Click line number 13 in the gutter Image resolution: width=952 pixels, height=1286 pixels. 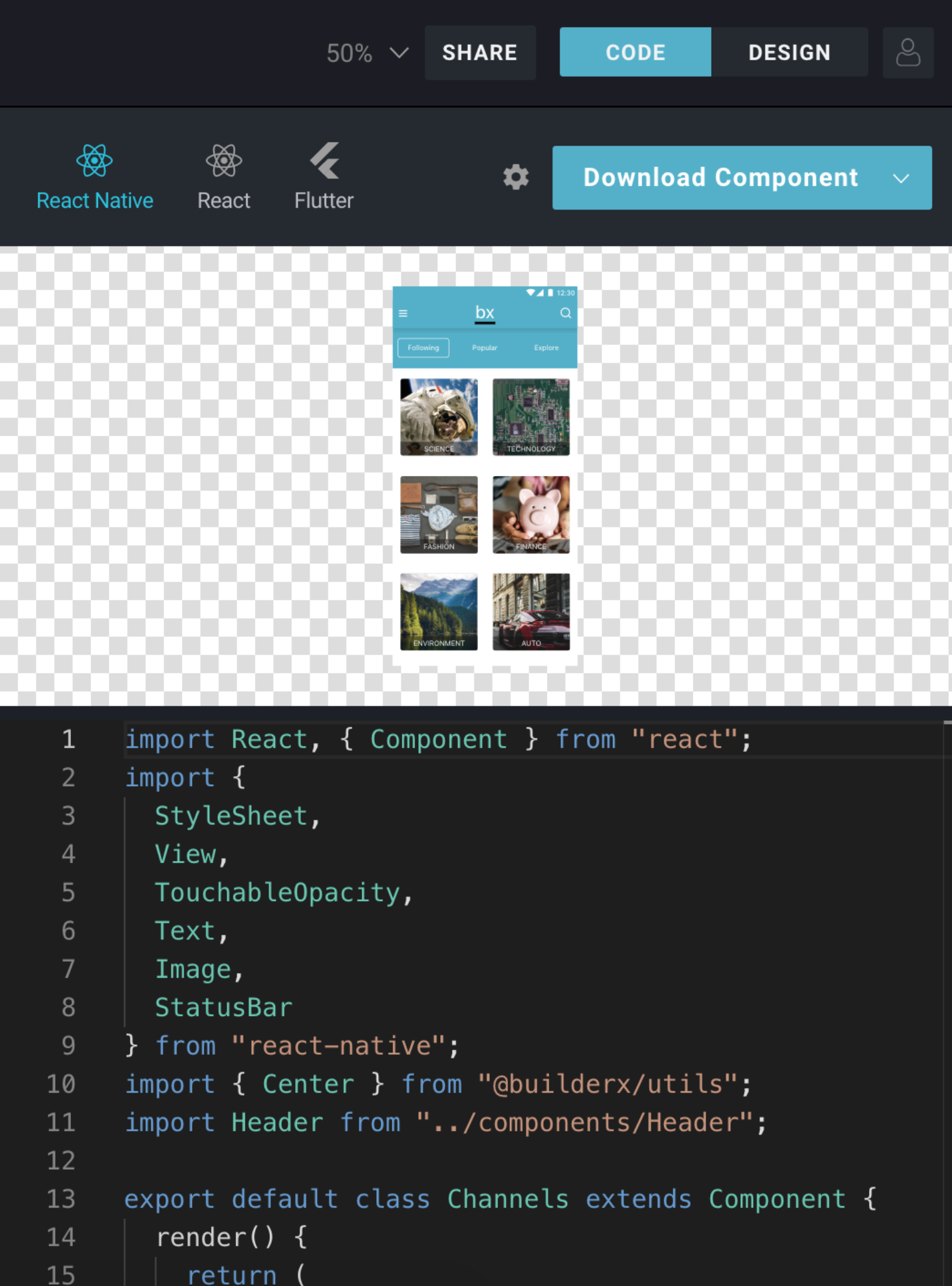[x=61, y=1199]
